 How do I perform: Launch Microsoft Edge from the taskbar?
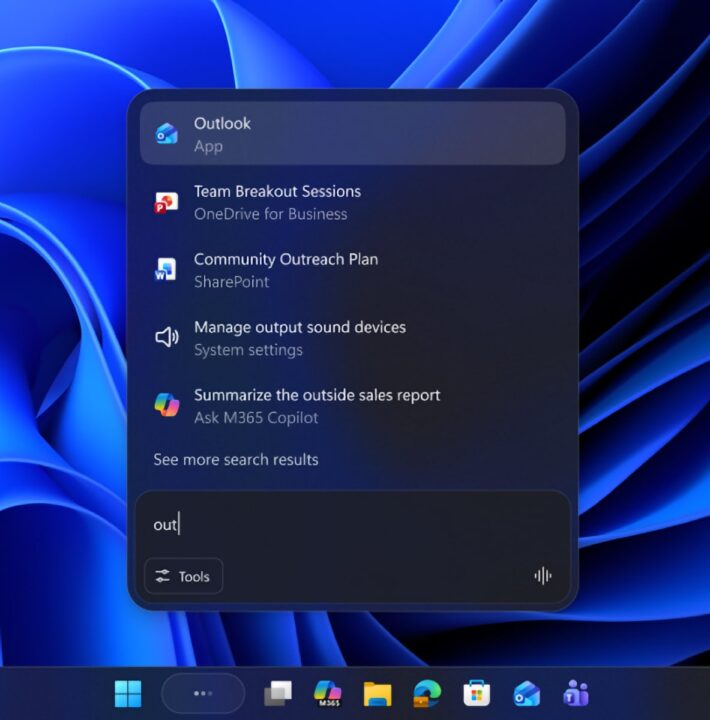427,694
